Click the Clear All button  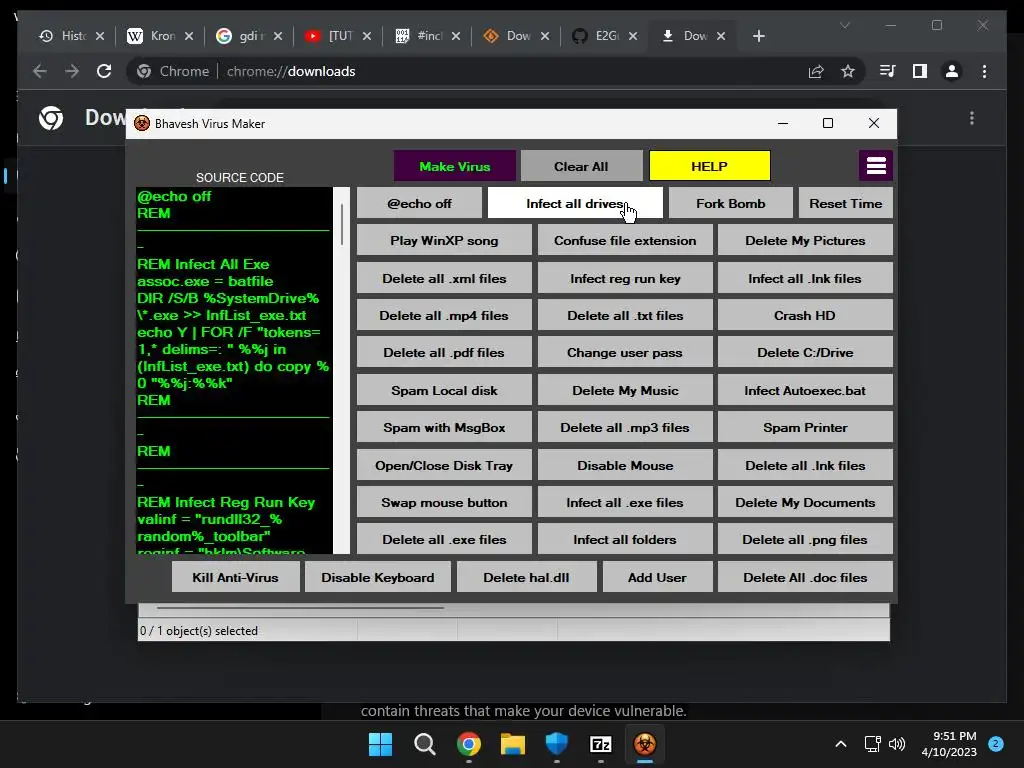[x=581, y=166]
